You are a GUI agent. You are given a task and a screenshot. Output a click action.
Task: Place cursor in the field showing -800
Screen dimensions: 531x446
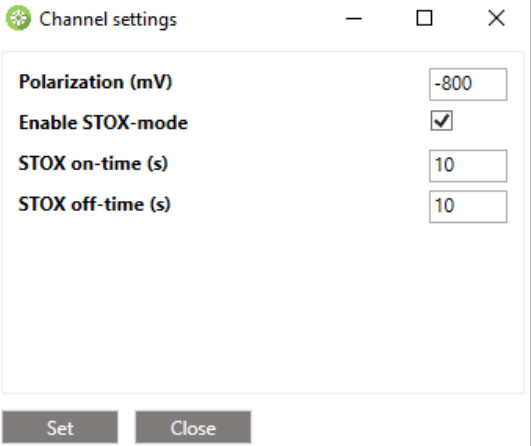[468, 84]
